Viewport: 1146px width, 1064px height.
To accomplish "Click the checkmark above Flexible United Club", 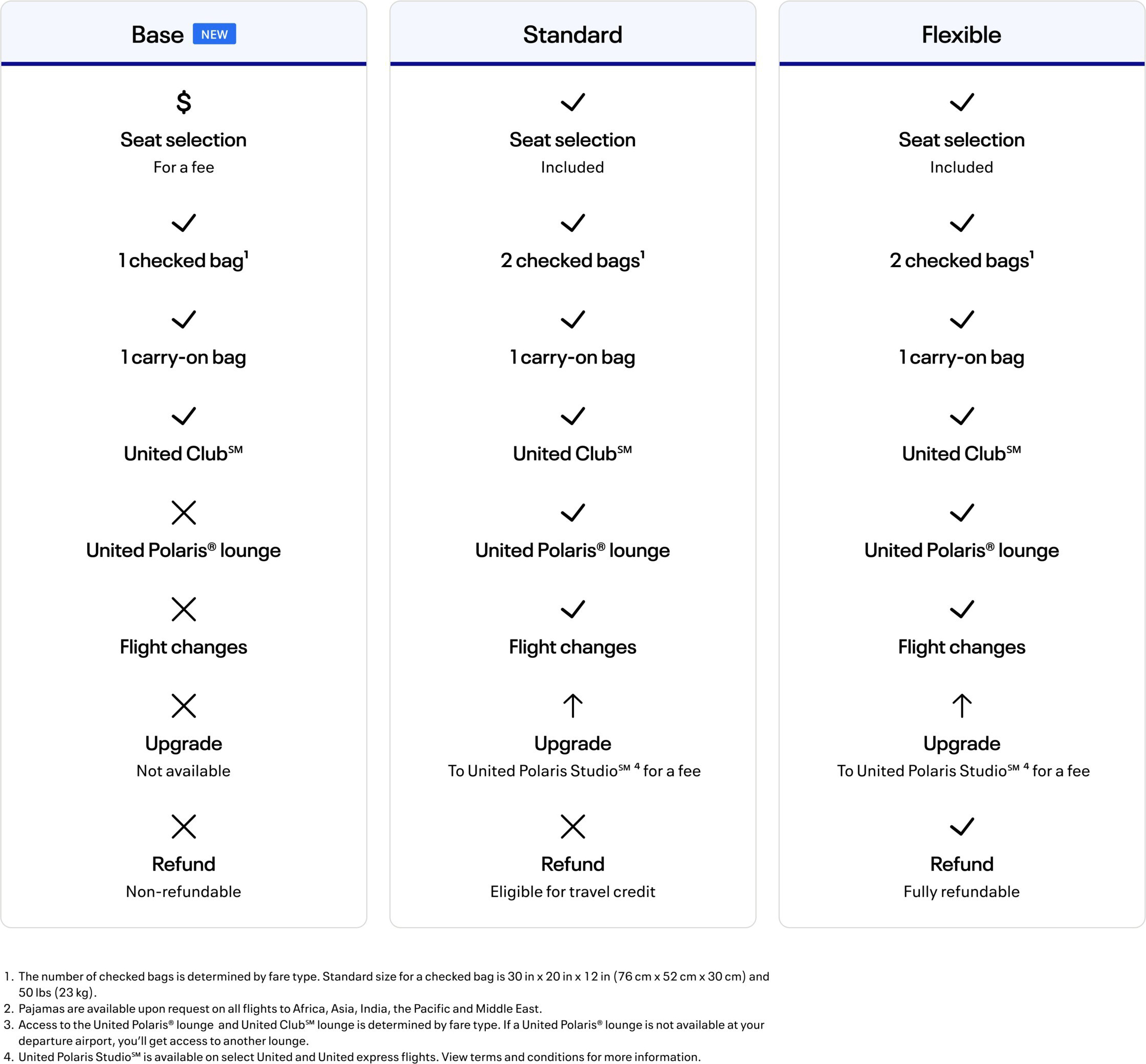I will click(x=961, y=416).
